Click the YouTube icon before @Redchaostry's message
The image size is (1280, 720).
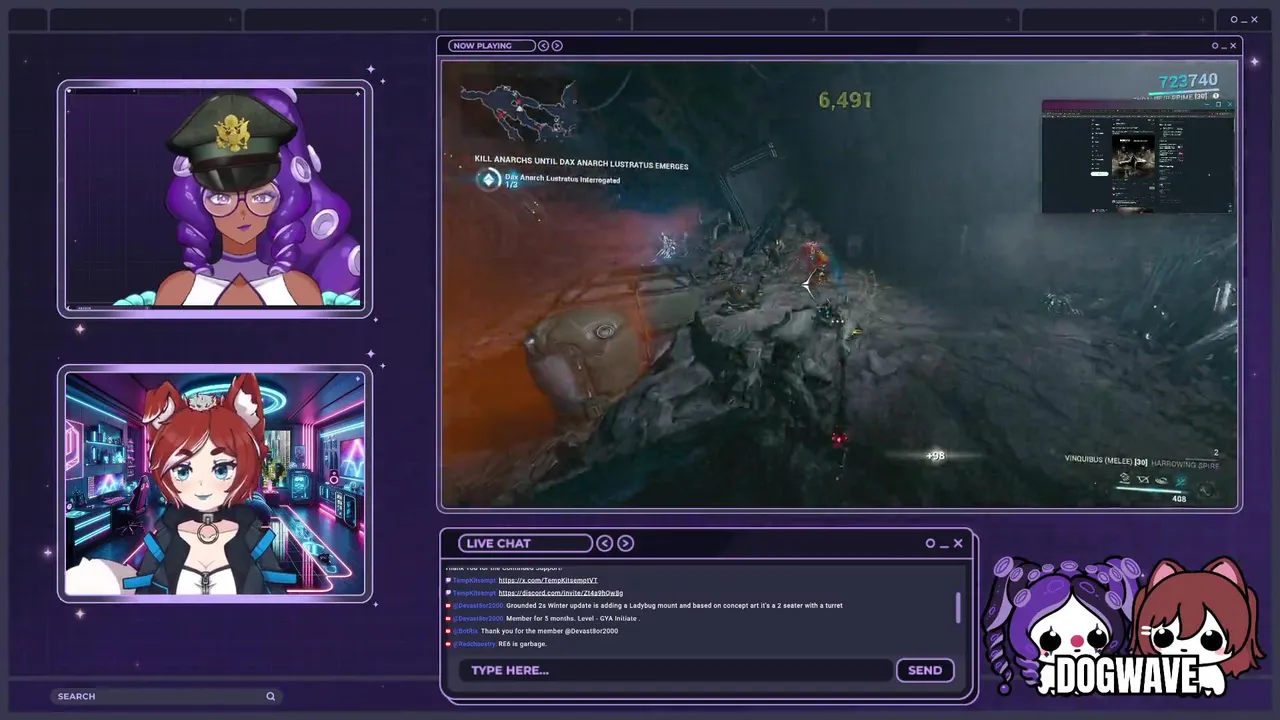448,644
